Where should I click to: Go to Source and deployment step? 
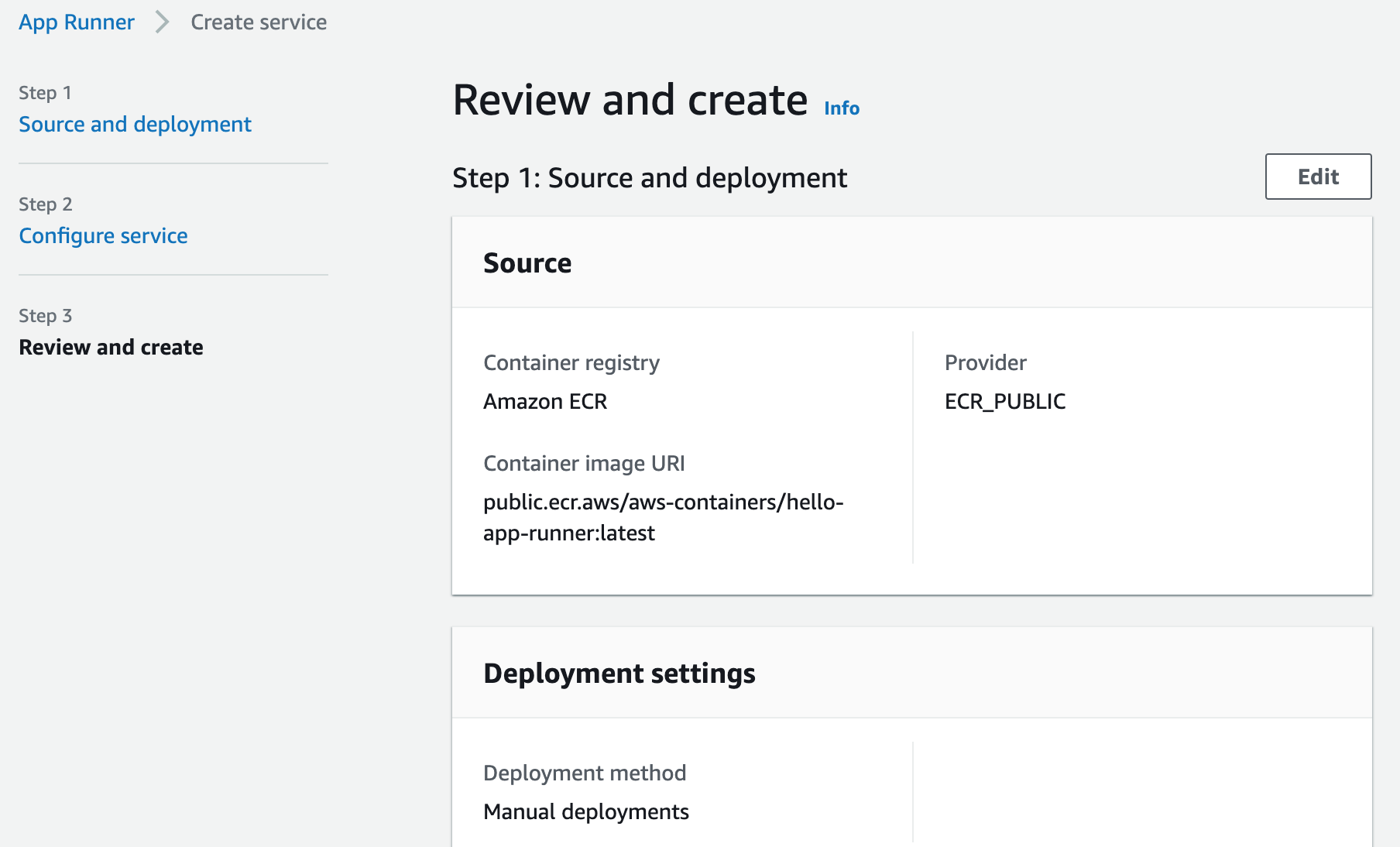[x=135, y=125]
